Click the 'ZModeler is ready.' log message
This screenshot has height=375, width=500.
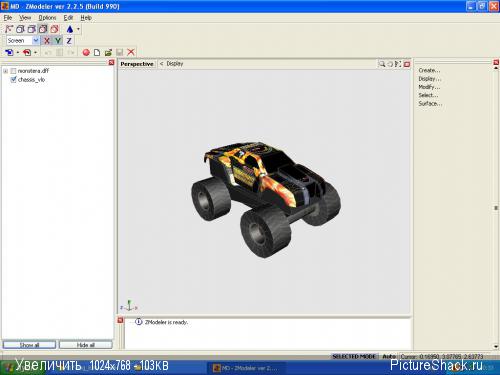click(x=166, y=322)
